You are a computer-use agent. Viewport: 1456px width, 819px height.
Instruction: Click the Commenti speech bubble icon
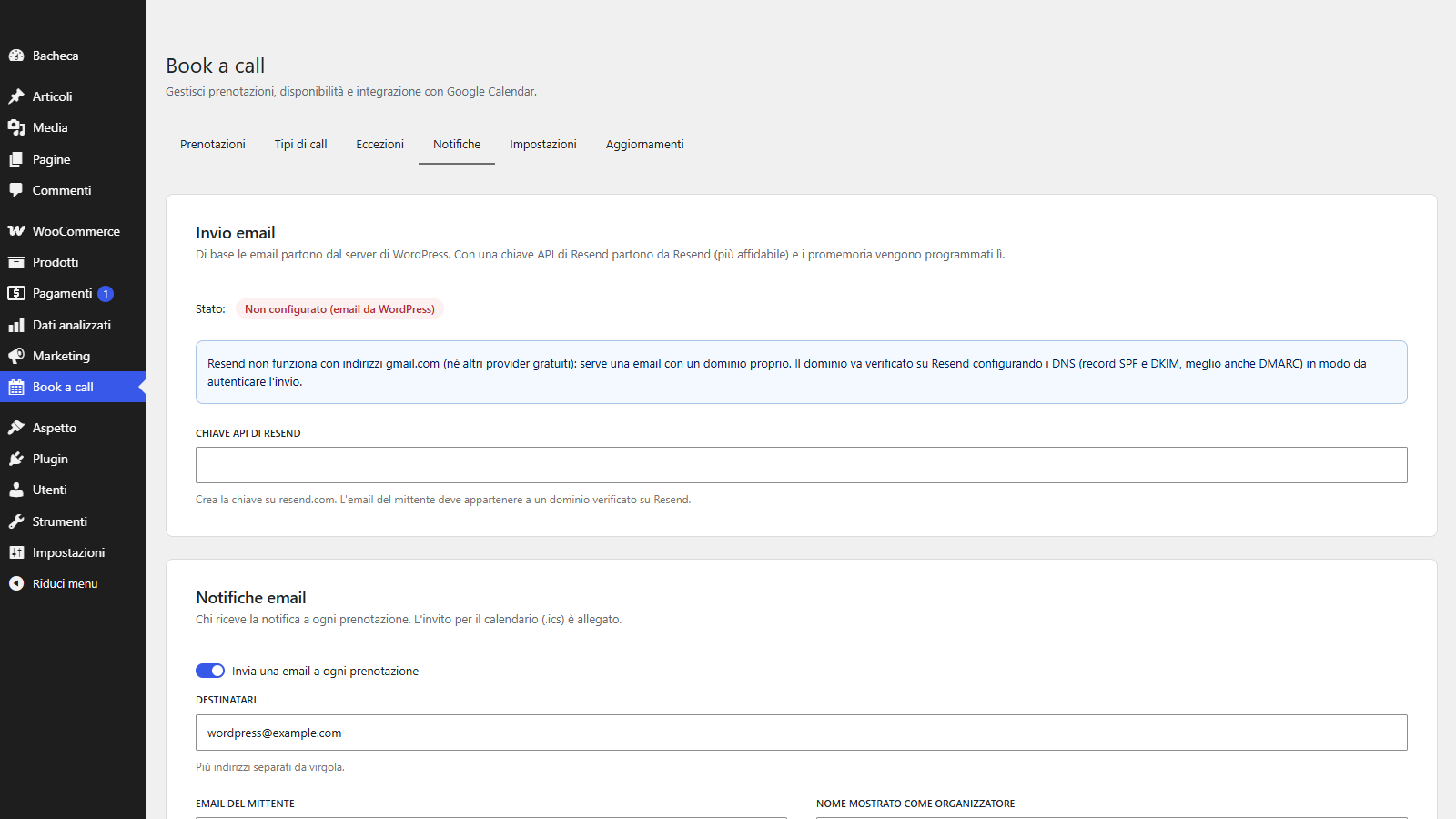click(x=16, y=190)
